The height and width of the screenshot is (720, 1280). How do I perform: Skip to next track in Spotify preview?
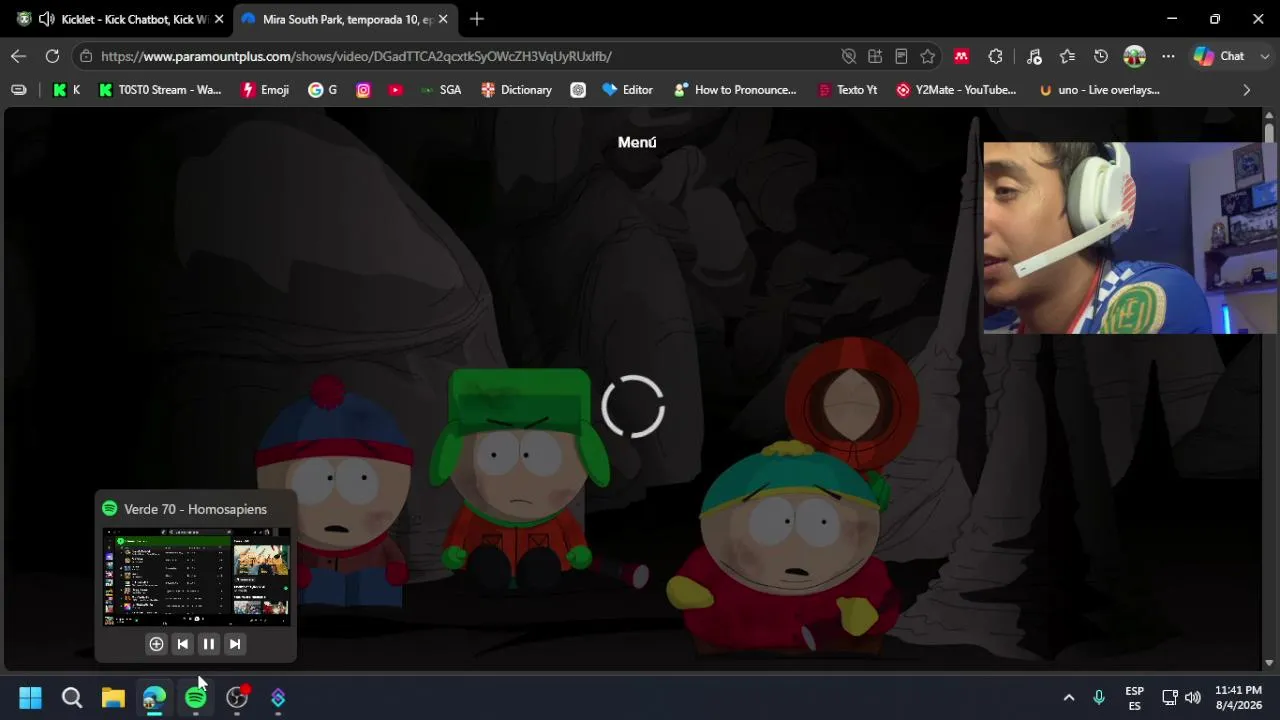(235, 644)
